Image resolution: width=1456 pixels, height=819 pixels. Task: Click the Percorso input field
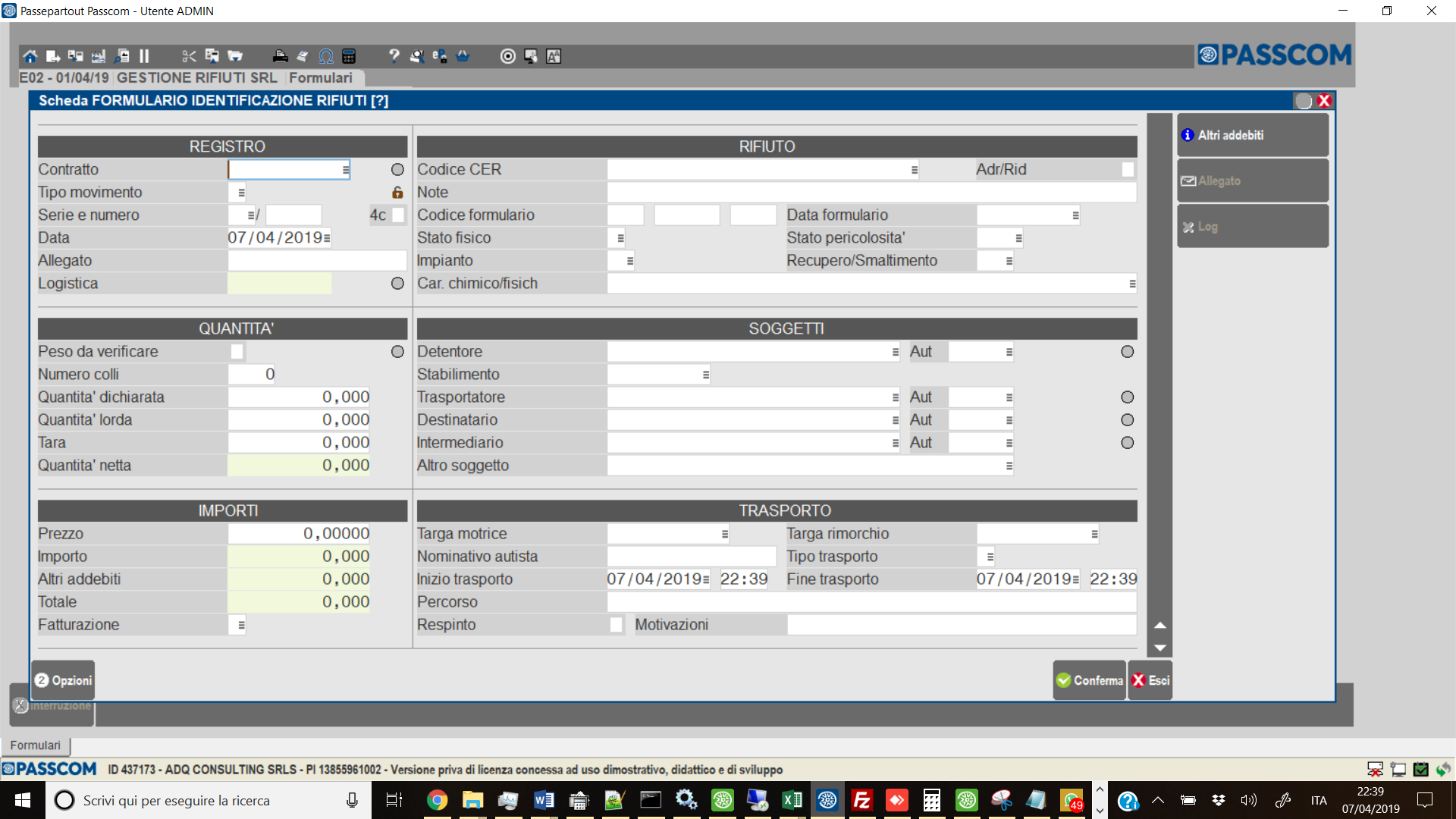click(x=871, y=602)
